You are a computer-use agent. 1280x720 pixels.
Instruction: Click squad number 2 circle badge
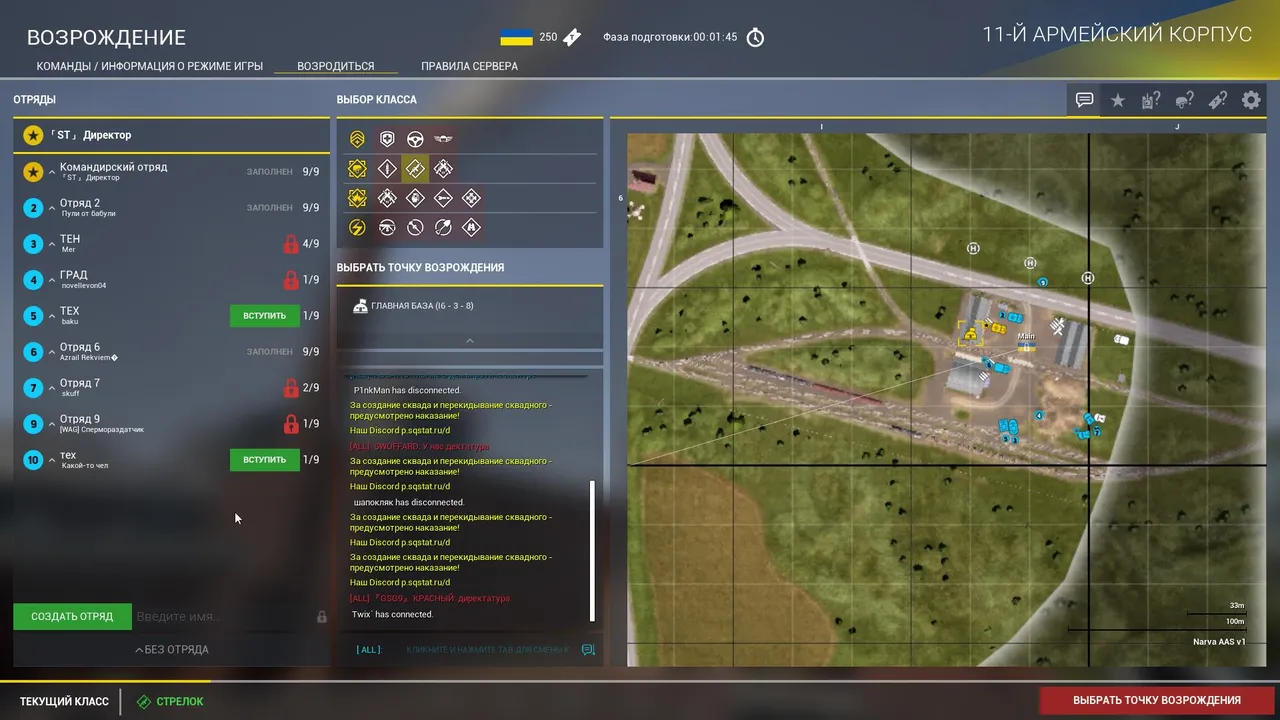click(33, 208)
